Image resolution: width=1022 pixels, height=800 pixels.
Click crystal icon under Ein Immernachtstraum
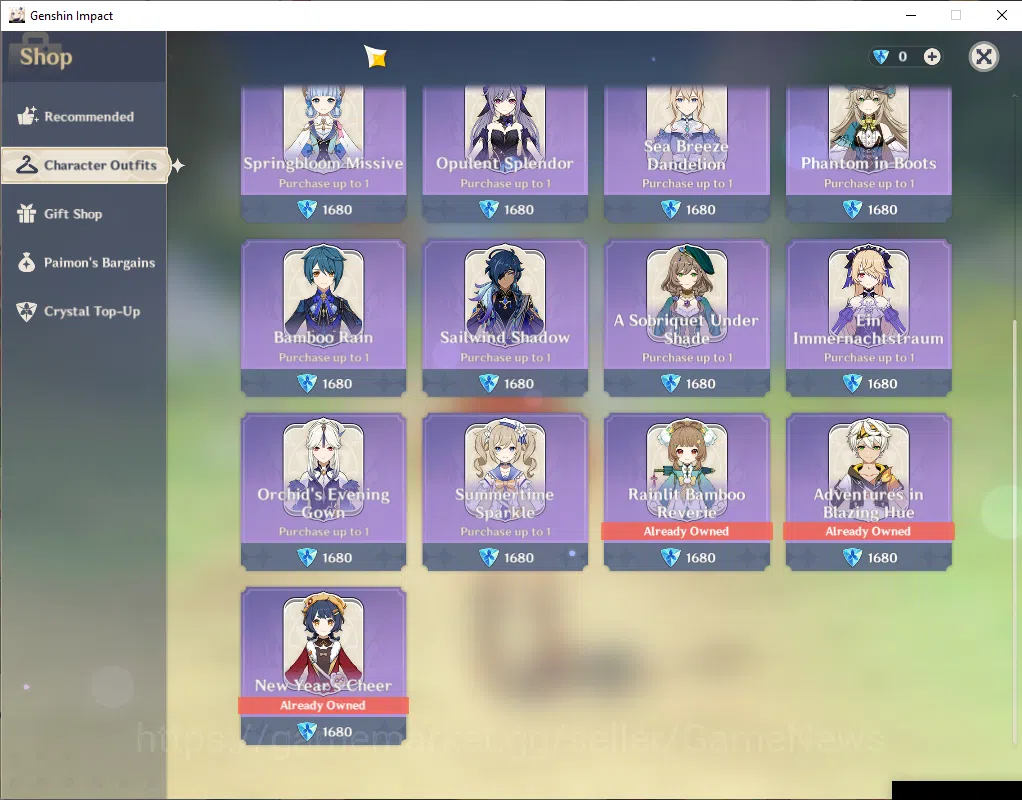(x=853, y=383)
